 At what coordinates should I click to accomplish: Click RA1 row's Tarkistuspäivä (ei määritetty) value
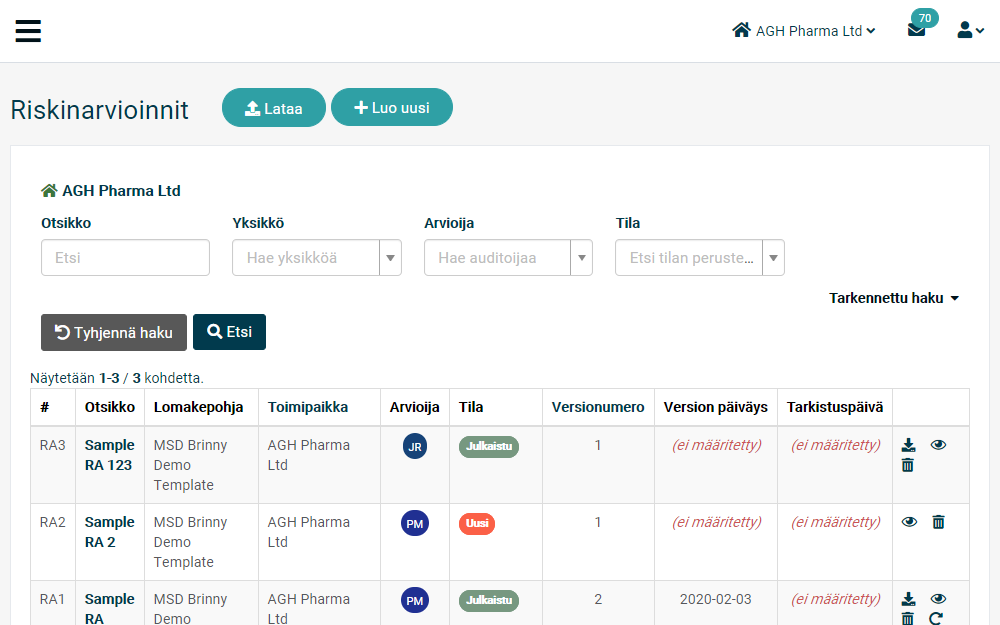pos(835,599)
